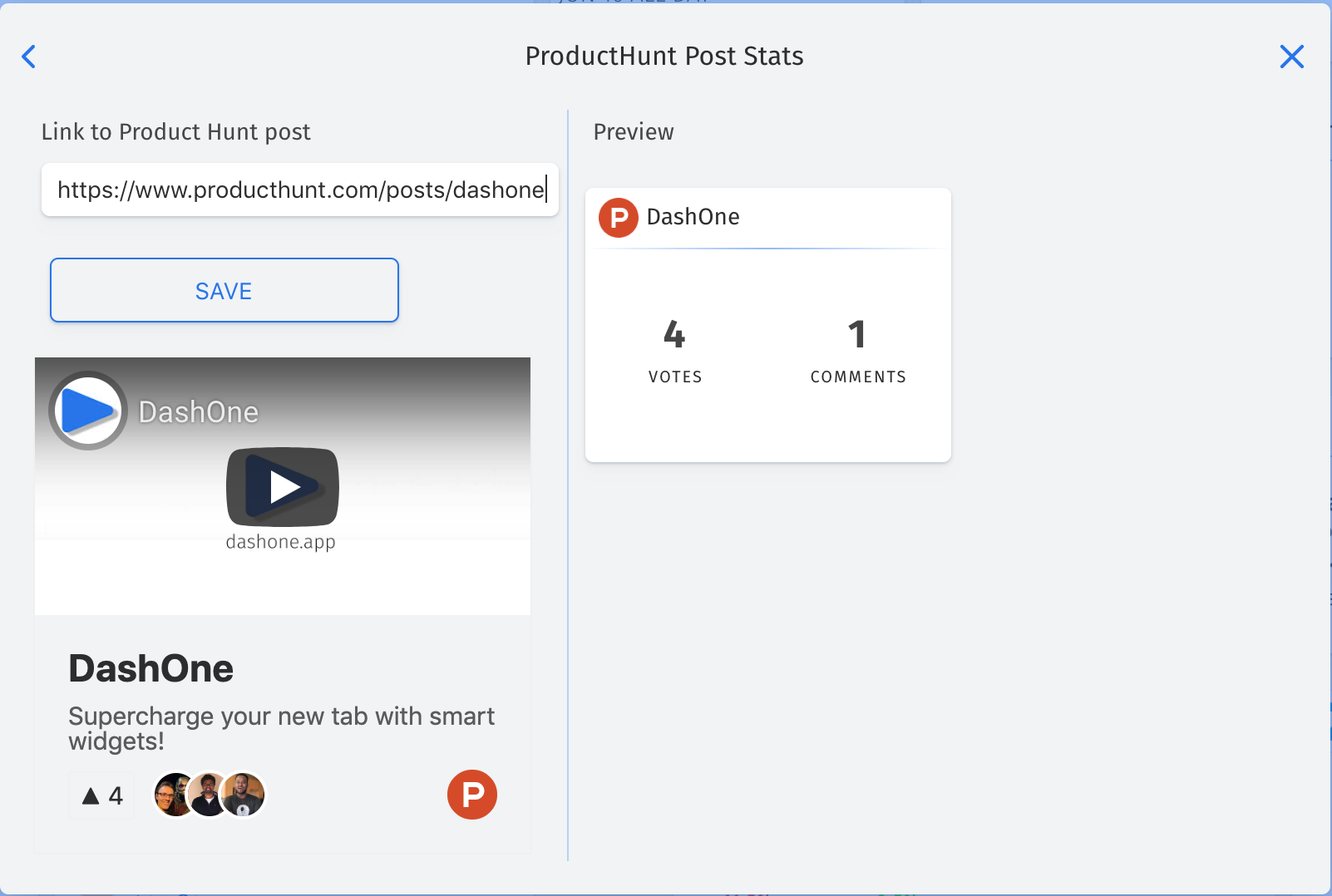Open the DashOne video title link
Image resolution: width=1332 pixels, height=896 pixels.
tap(199, 411)
